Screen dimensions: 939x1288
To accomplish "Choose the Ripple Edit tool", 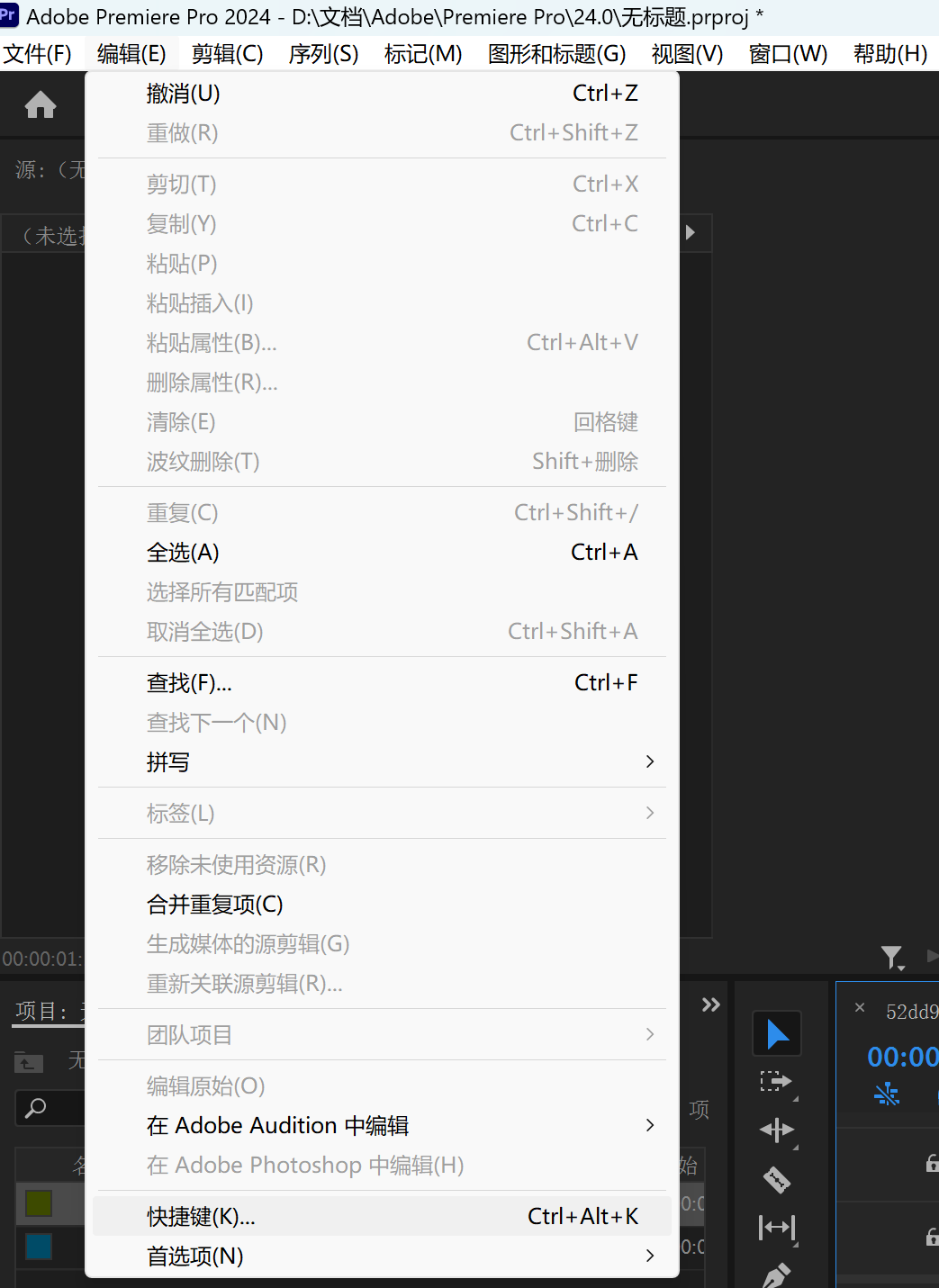I will click(777, 1130).
